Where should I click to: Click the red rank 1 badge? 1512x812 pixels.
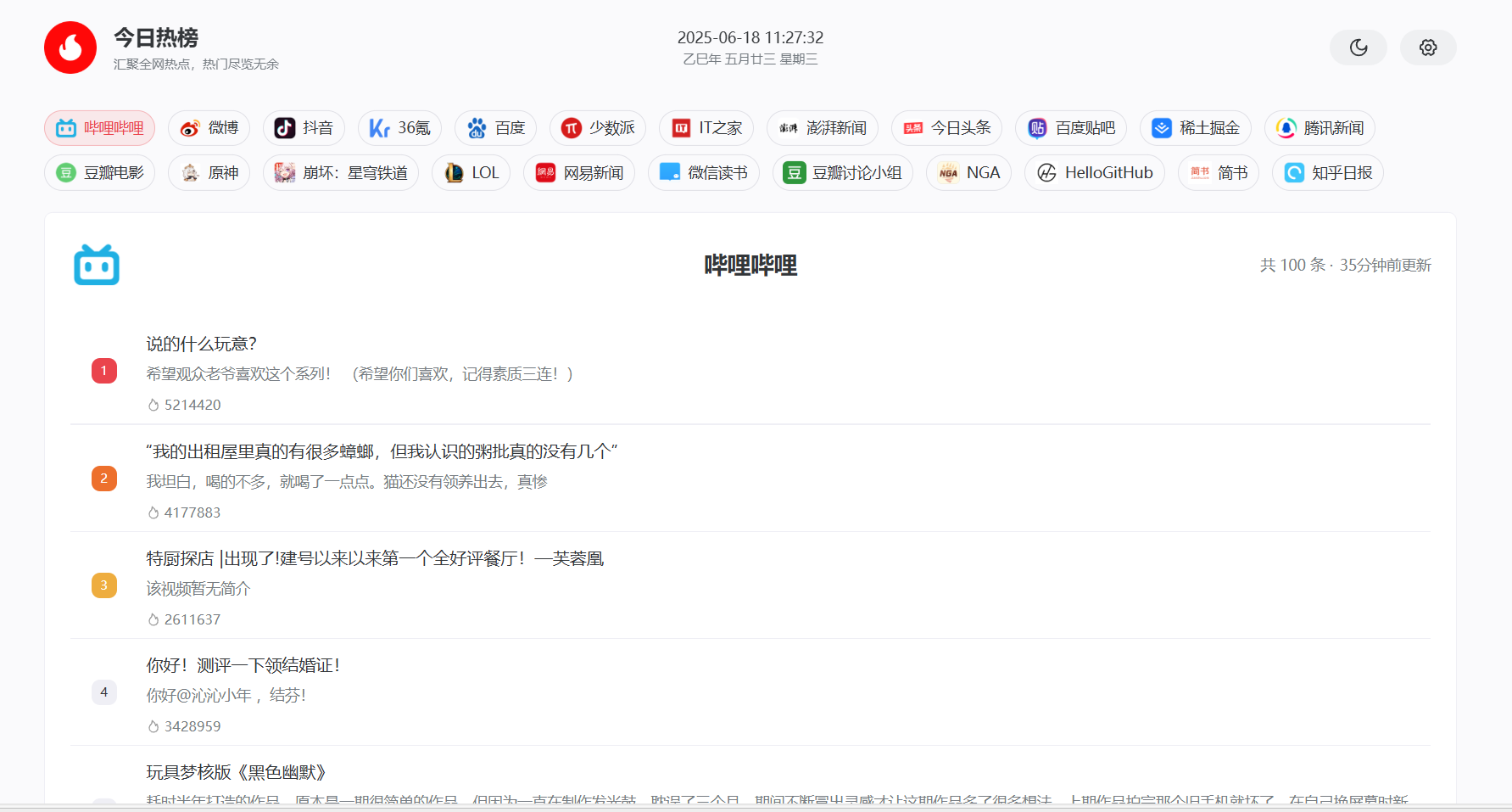[x=104, y=371]
